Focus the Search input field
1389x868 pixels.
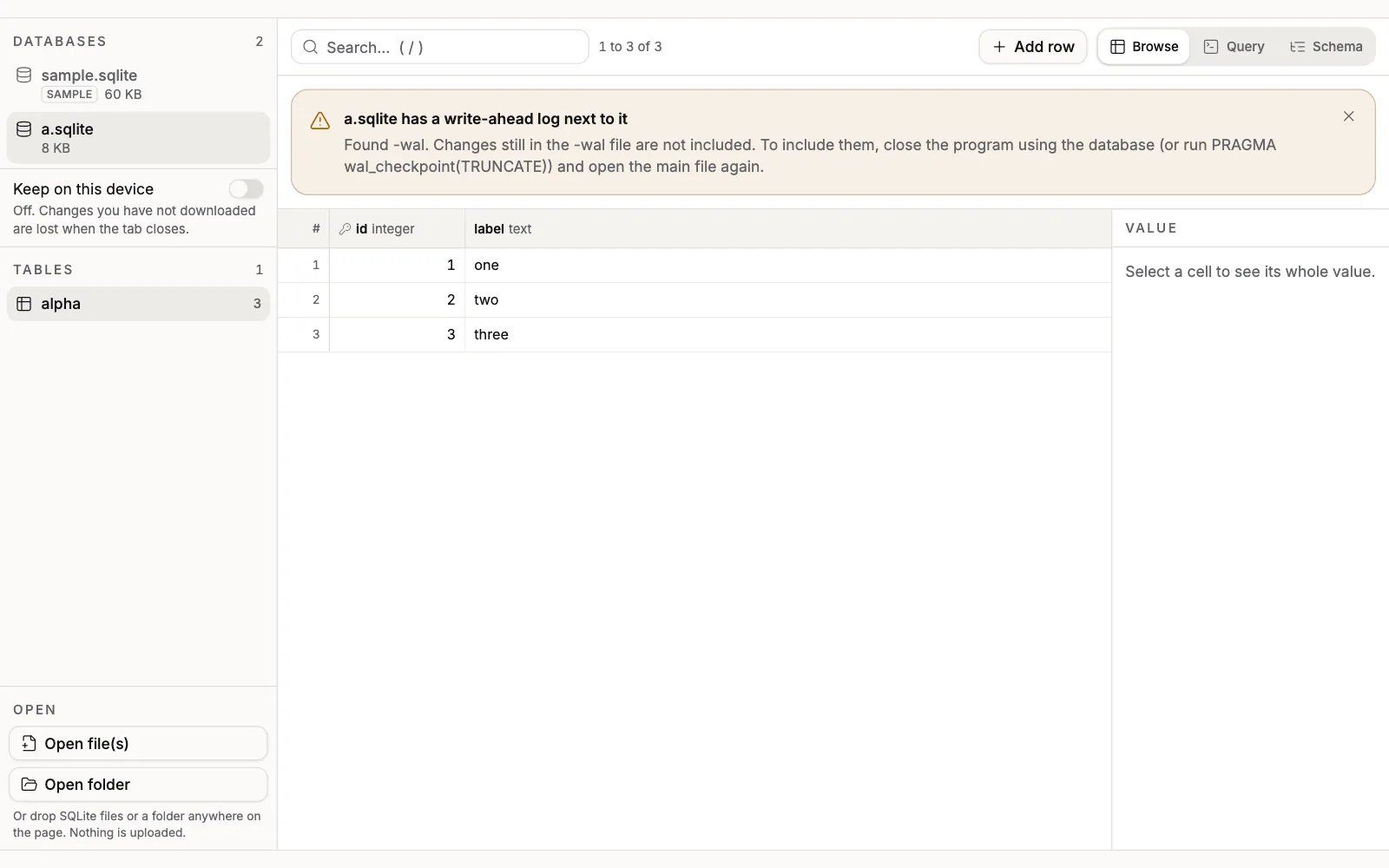pos(440,47)
